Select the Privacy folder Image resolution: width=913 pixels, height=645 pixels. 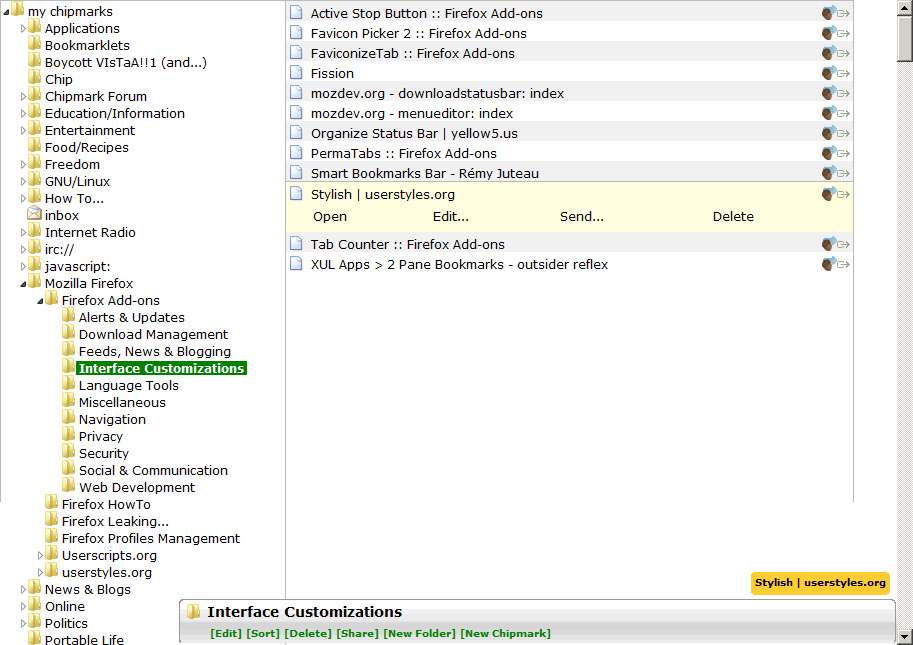click(x=101, y=437)
